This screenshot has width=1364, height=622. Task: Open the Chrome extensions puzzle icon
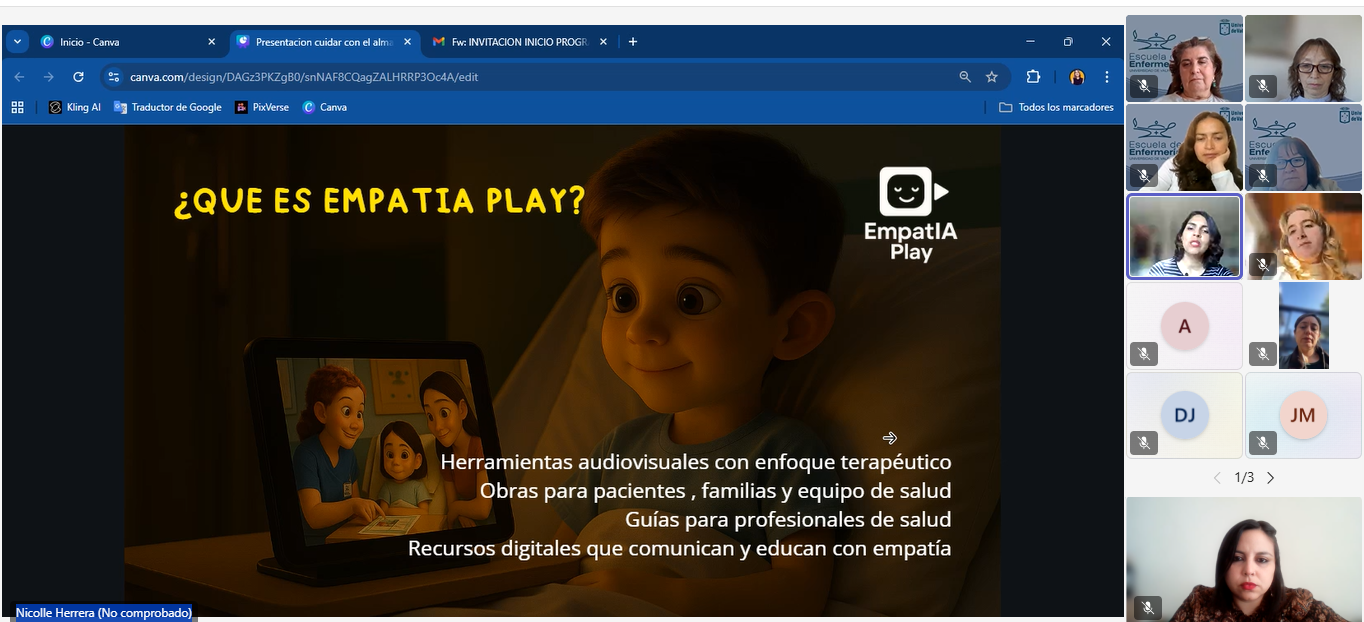tap(1033, 77)
